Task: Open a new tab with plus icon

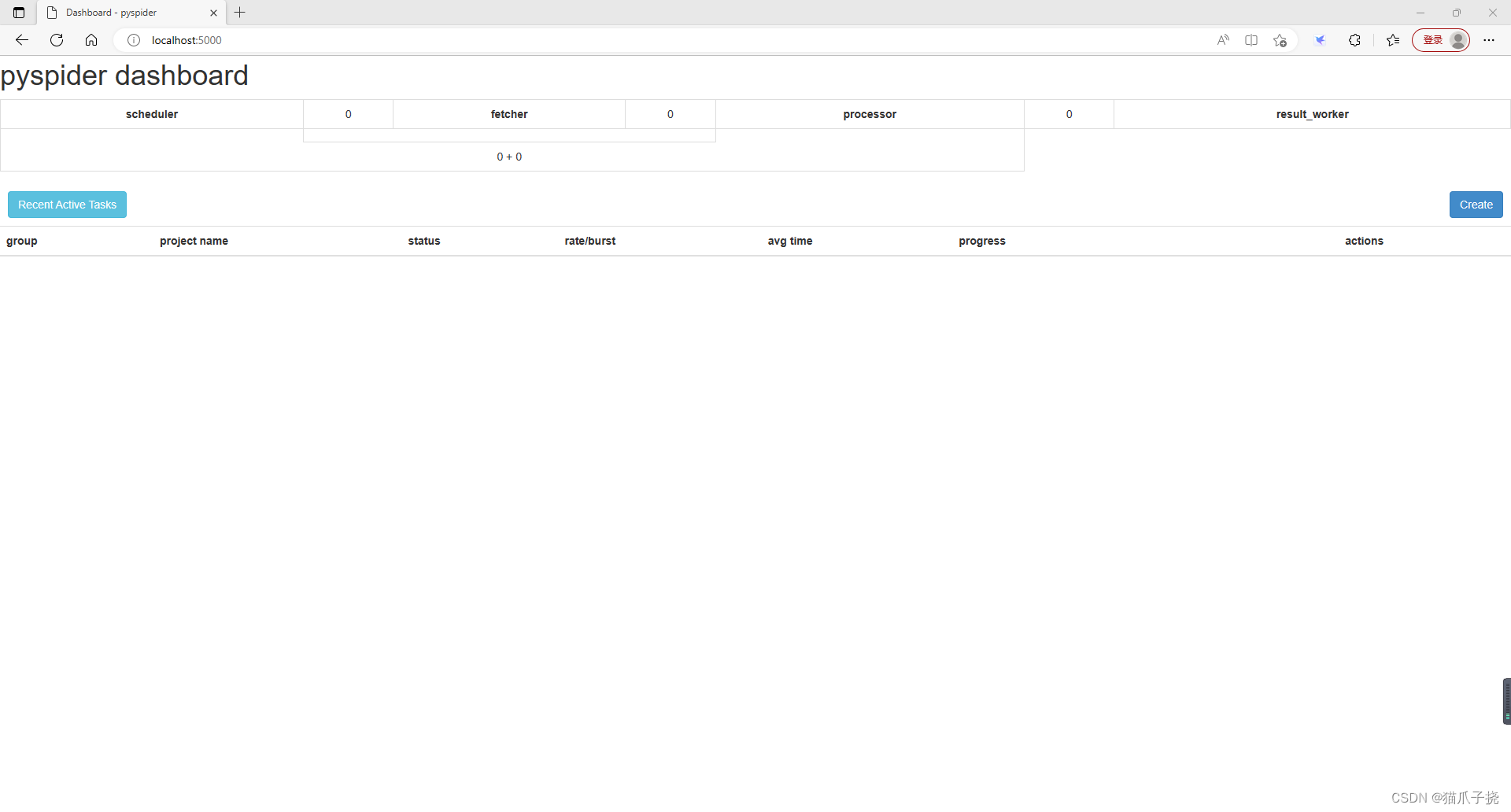Action: tap(240, 13)
